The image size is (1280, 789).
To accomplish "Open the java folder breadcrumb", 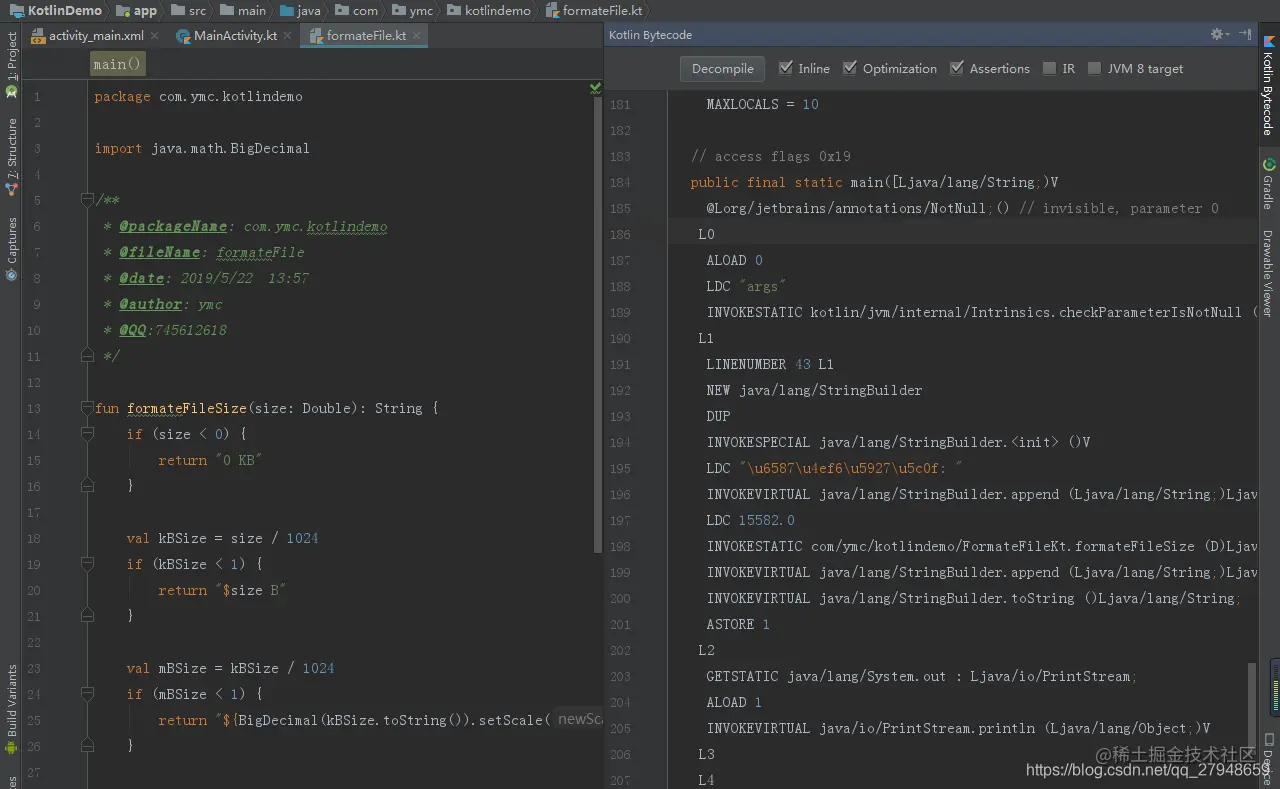I will (x=301, y=10).
